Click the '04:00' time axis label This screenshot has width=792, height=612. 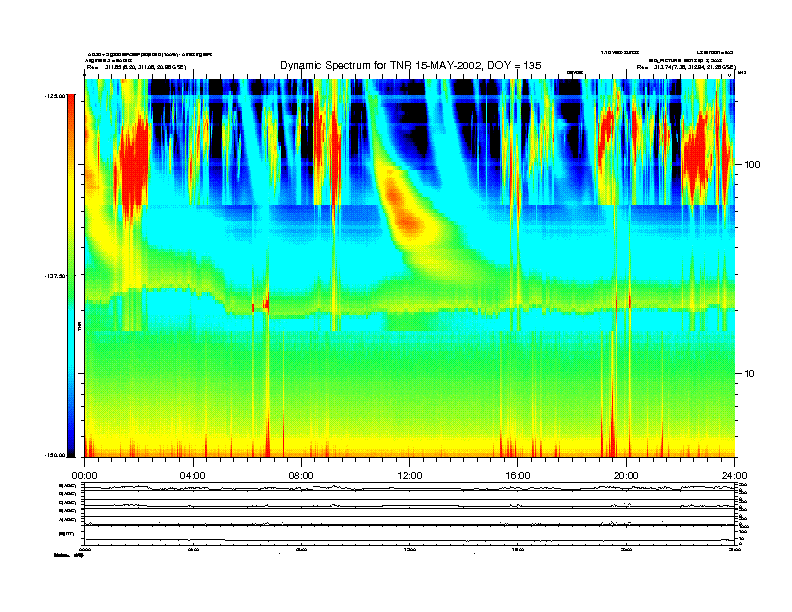pos(193,476)
